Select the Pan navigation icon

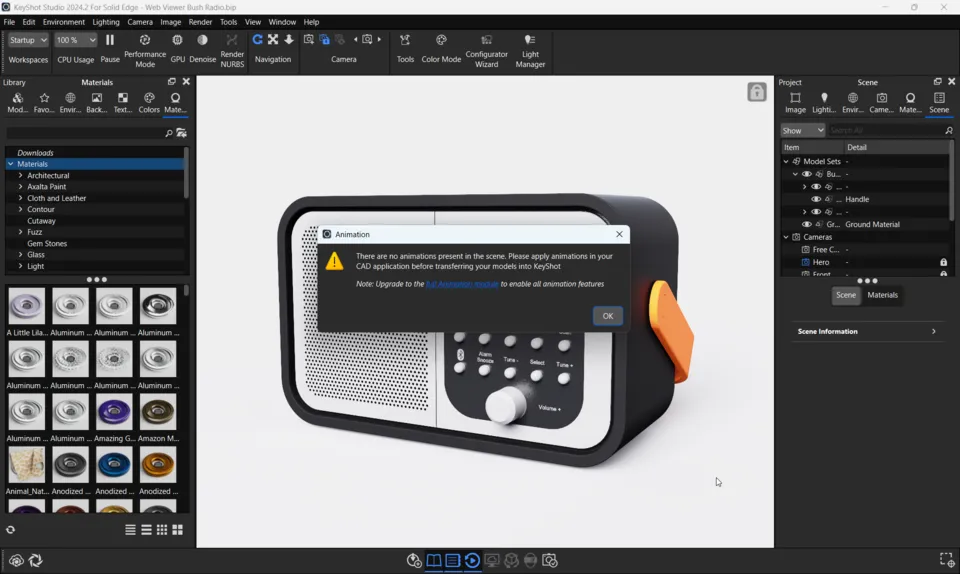(x=273, y=39)
